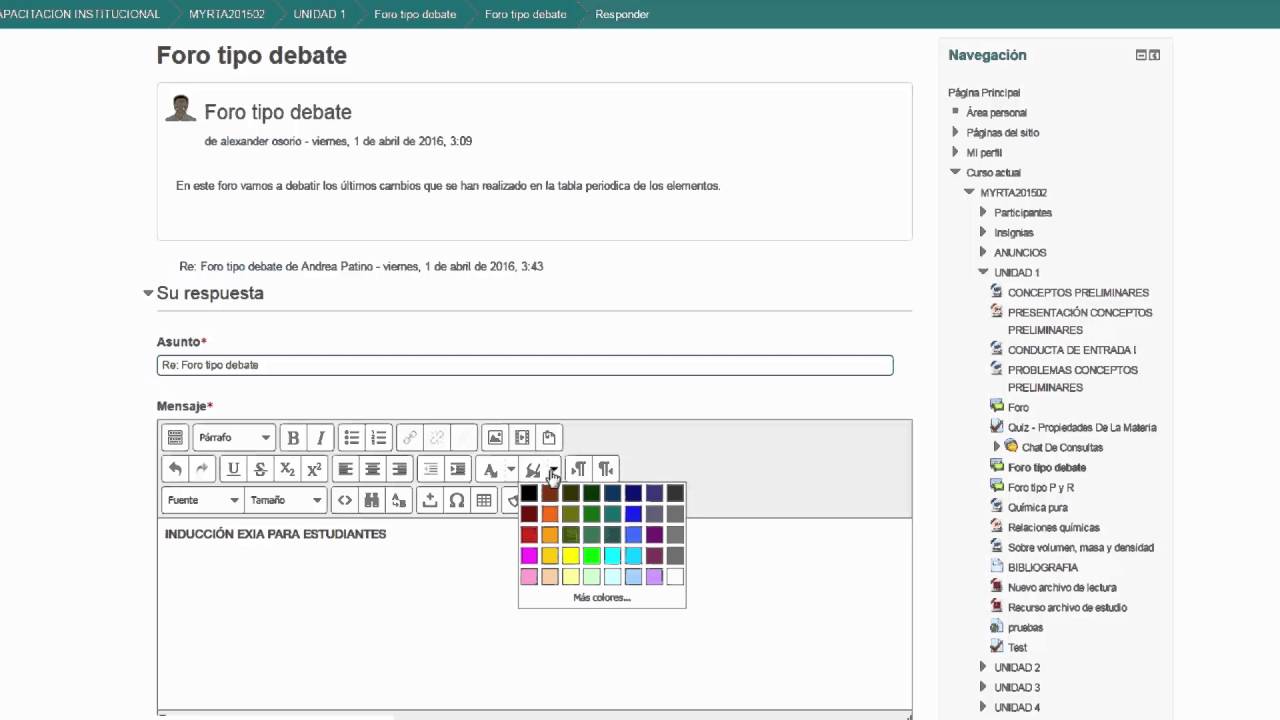This screenshot has width=1280, height=720.
Task: Open the Fuente font dropdown
Action: pos(203,500)
